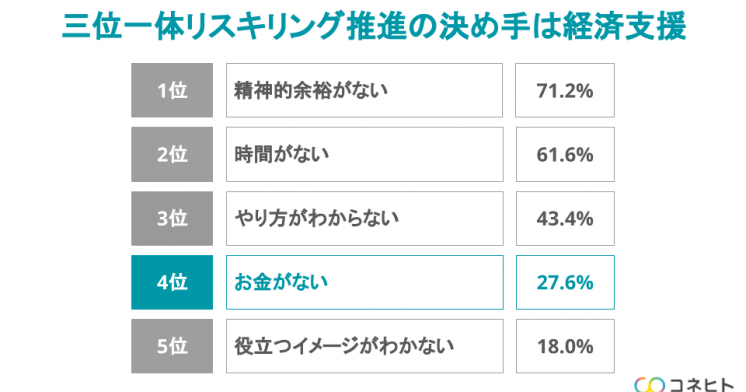Select the 2位 rank box

[172, 154]
